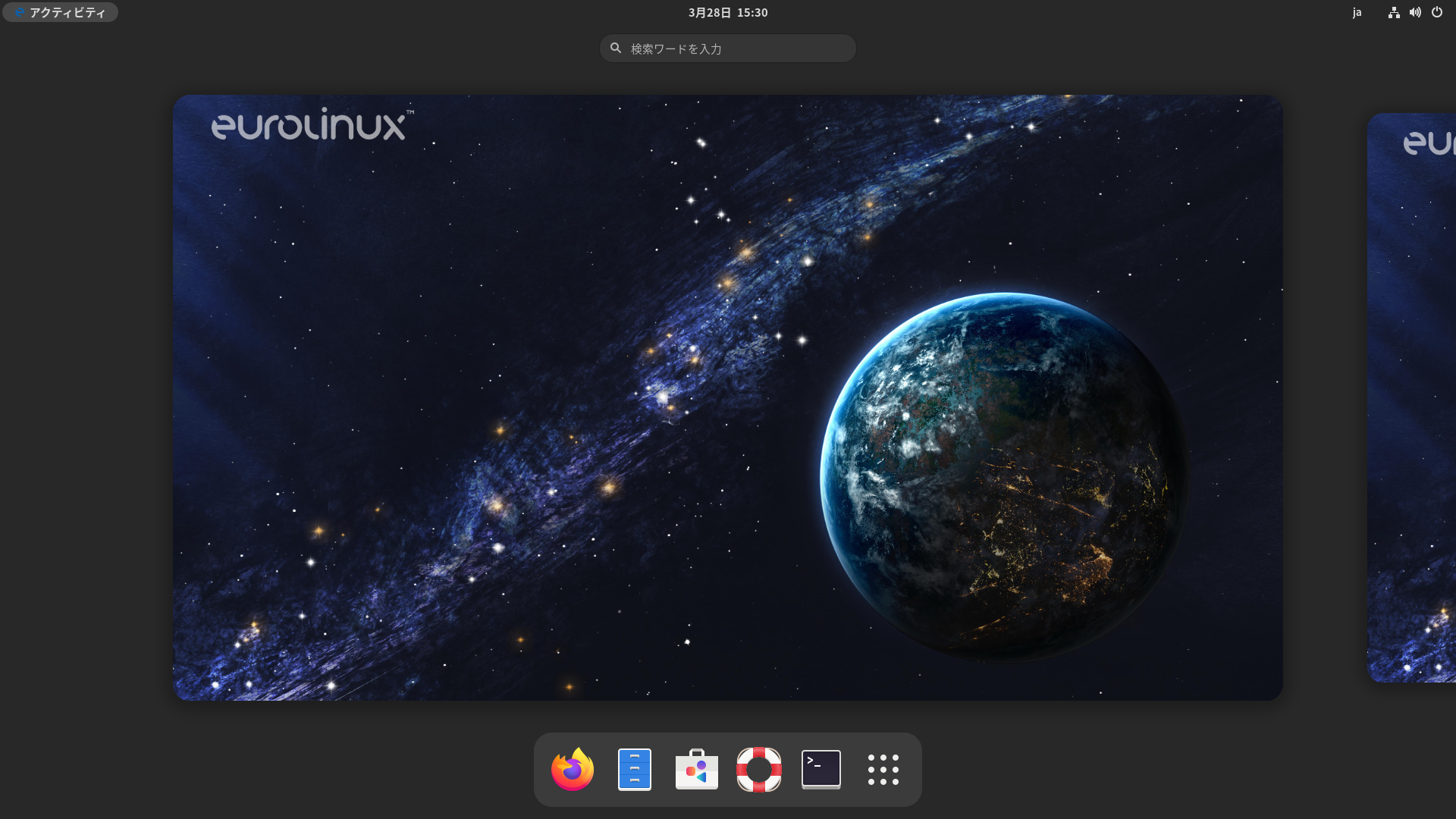
Task: Open the Software store icon
Action: tap(697, 770)
